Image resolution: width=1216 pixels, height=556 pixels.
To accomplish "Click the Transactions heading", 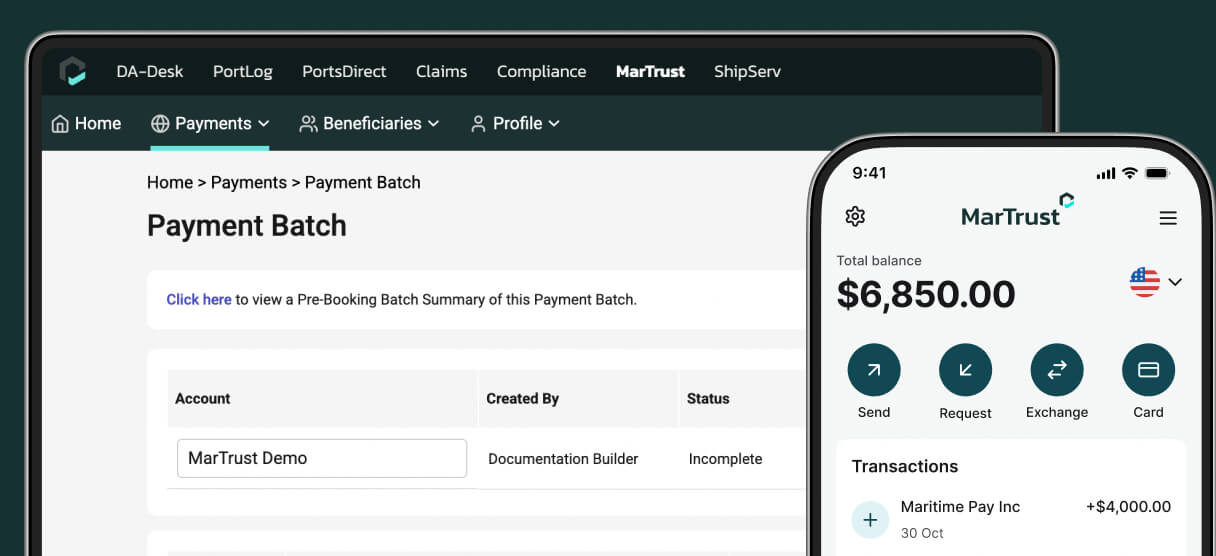I will click(x=905, y=466).
